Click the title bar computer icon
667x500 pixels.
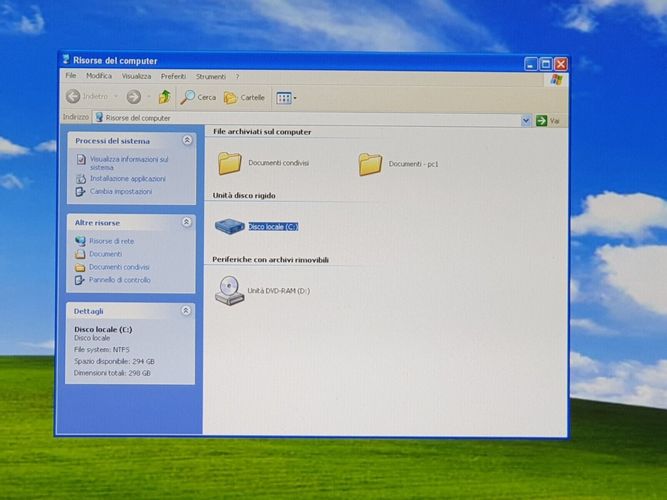click(x=66, y=59)
